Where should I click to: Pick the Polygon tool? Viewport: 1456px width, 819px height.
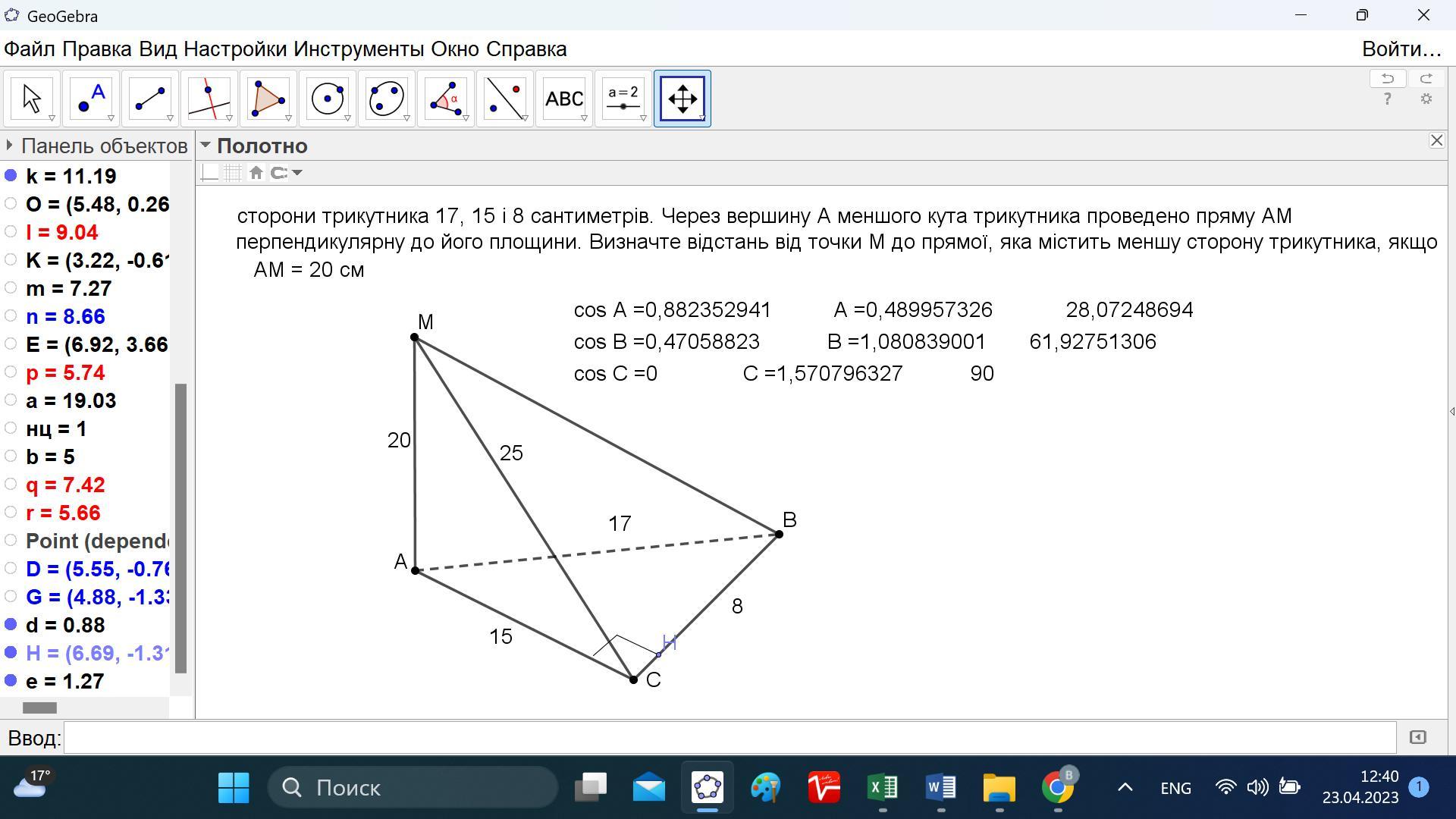[x=268, y=99]
